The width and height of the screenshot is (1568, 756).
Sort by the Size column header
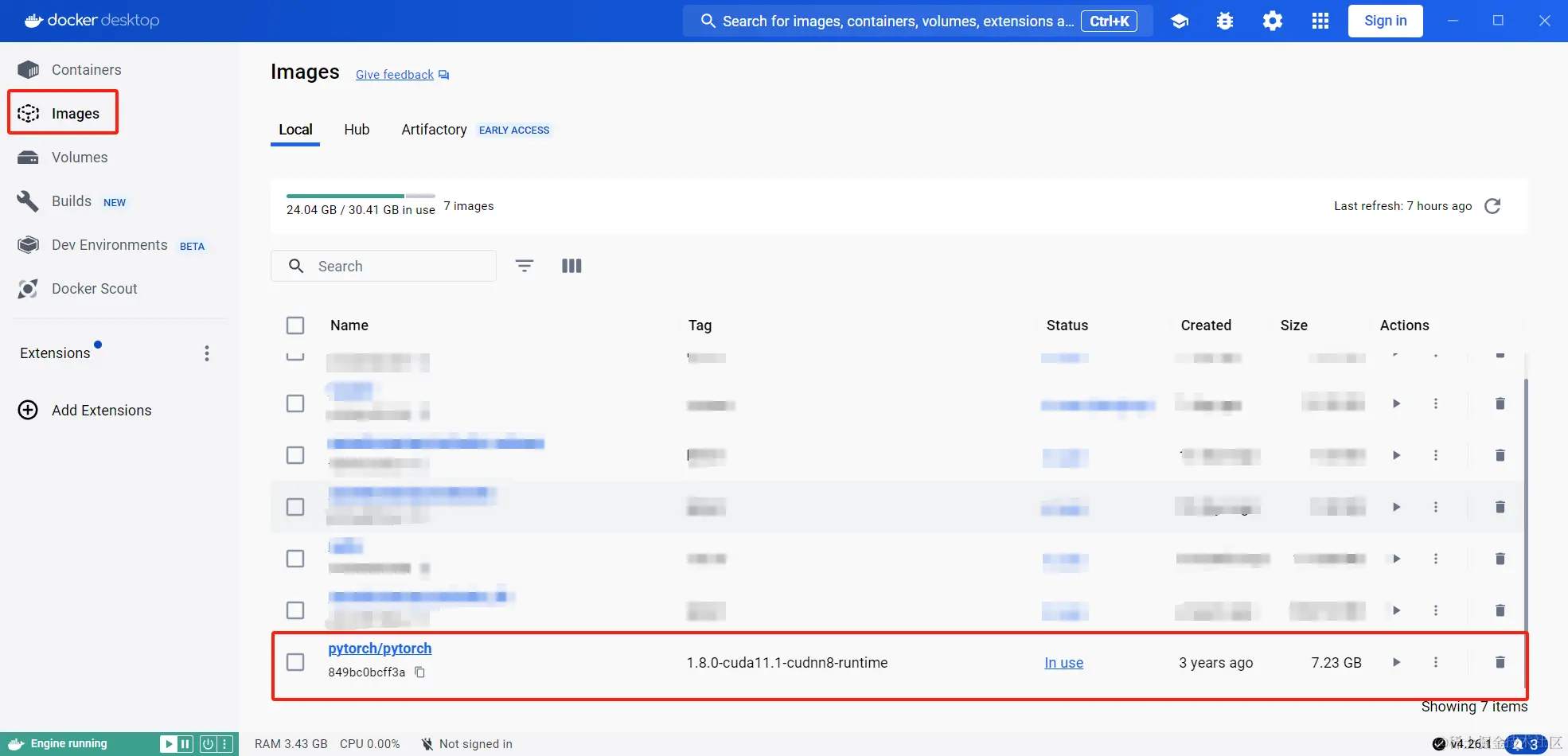click(1294, 325)
